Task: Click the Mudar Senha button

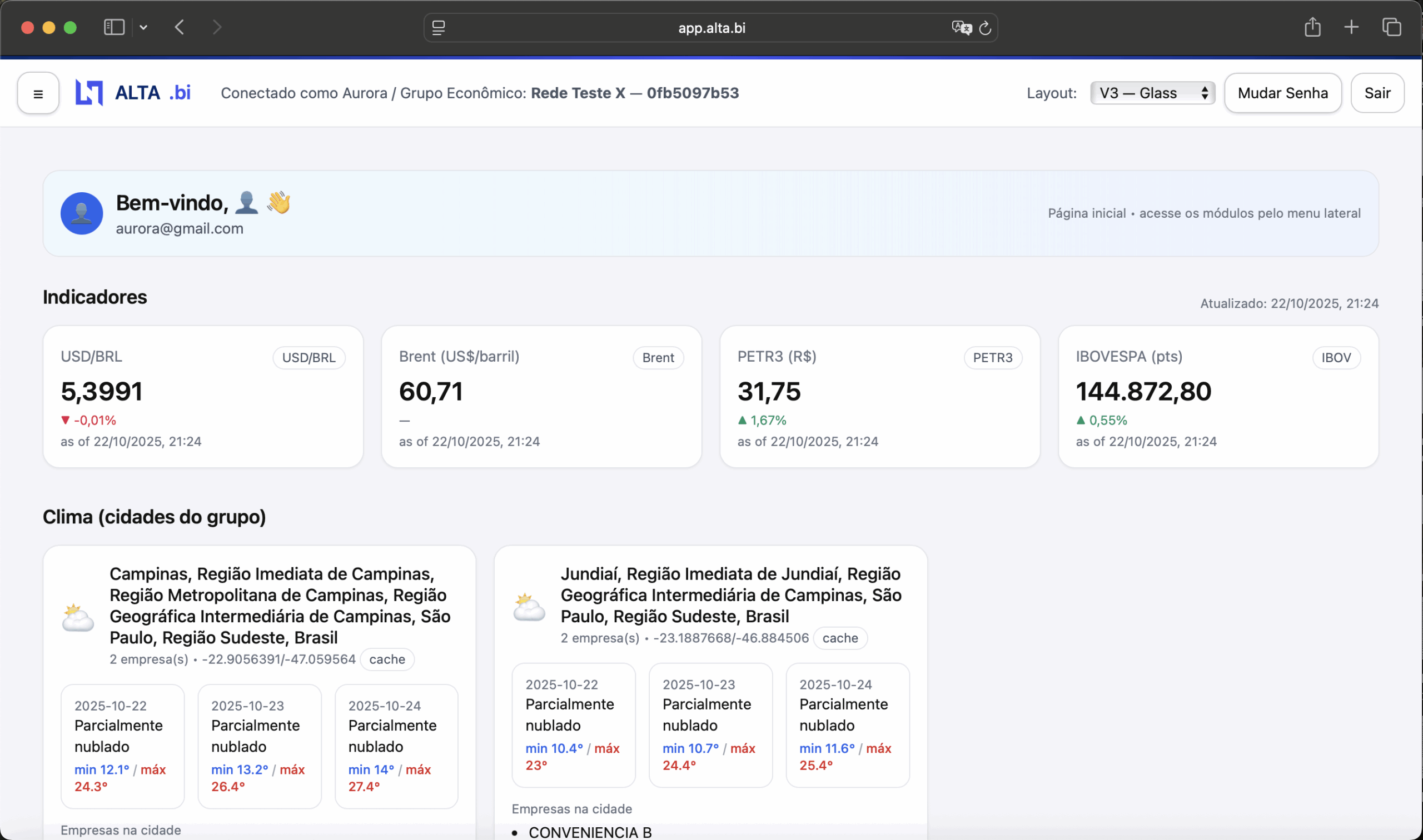Action: [1282, 93]
